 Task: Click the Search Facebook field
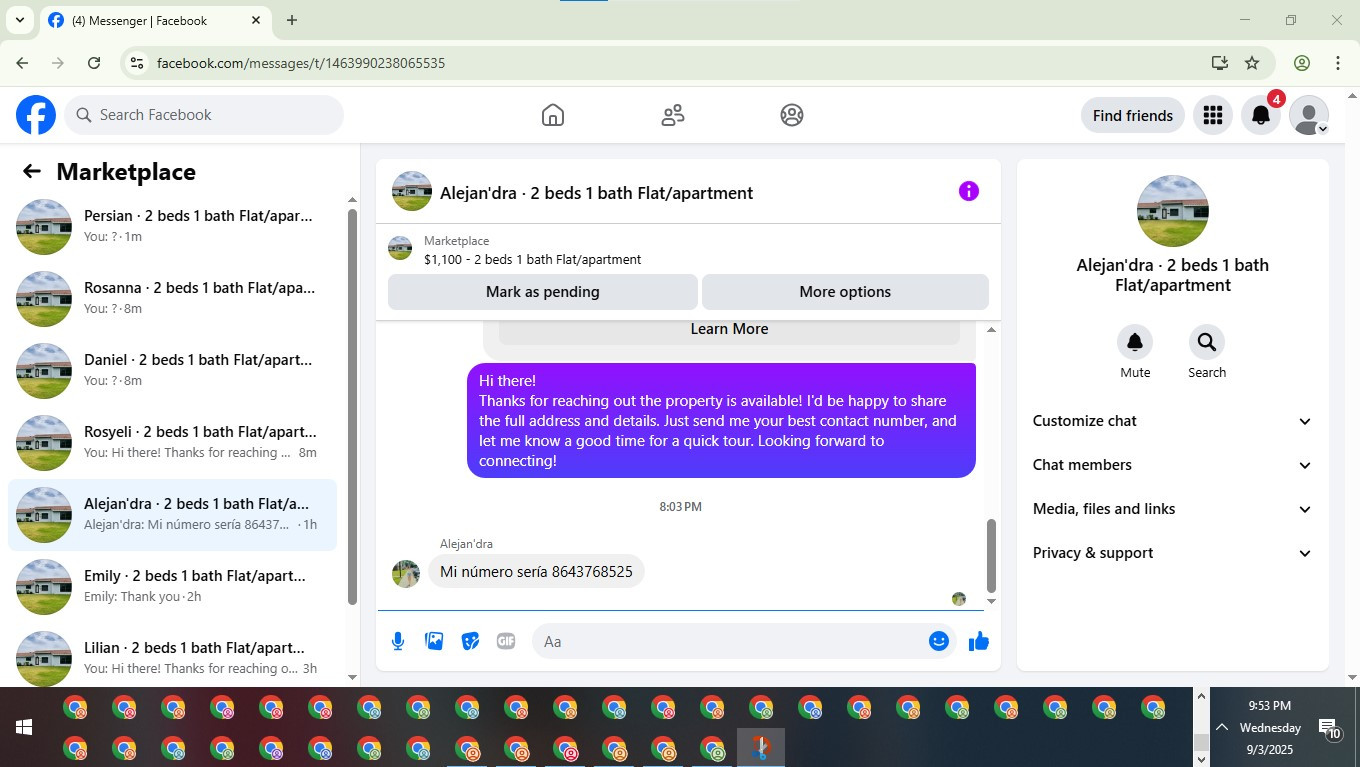tap(204, 115)
